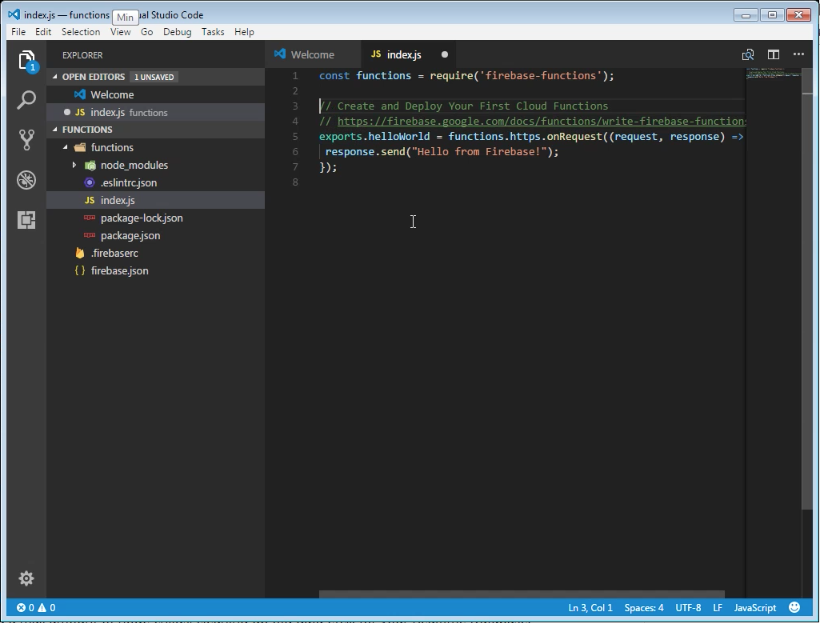Open the Extensions view in activity bar
This screenshot has width=820, height=623.
pos(26,220)
